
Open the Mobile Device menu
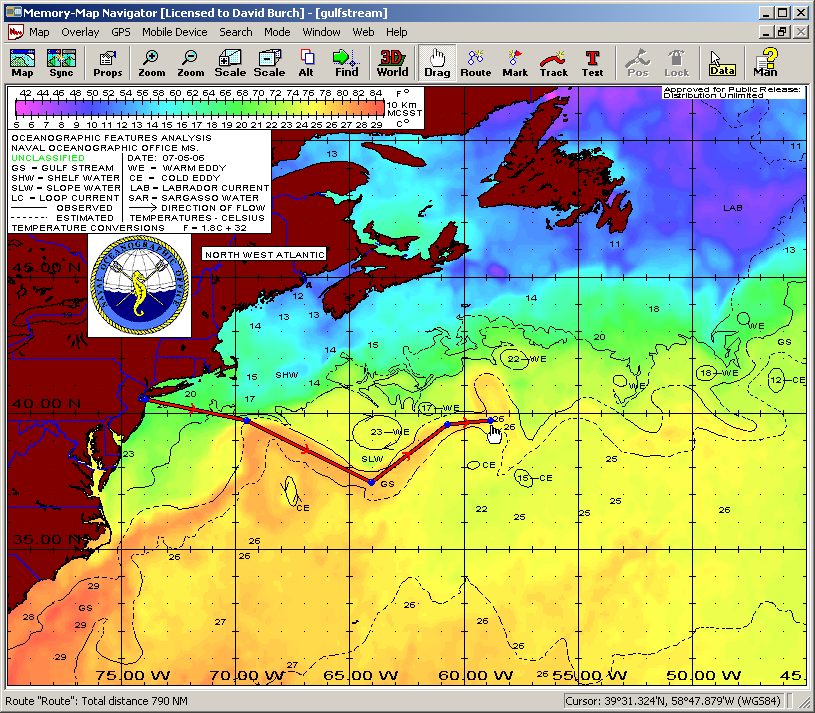tap(175, 32)
